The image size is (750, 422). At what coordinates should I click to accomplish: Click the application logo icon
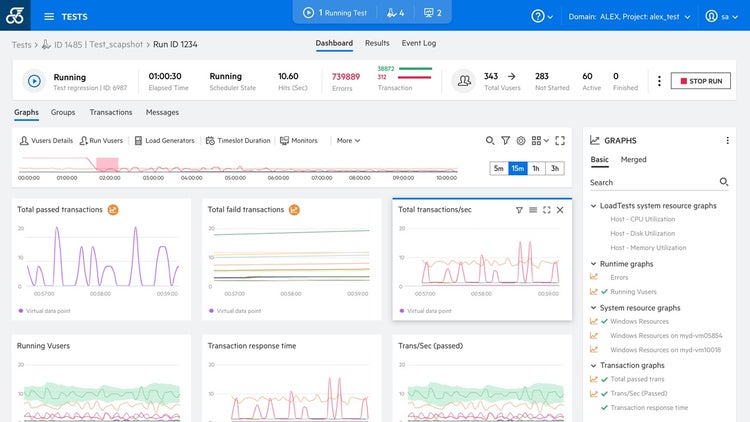15,15
